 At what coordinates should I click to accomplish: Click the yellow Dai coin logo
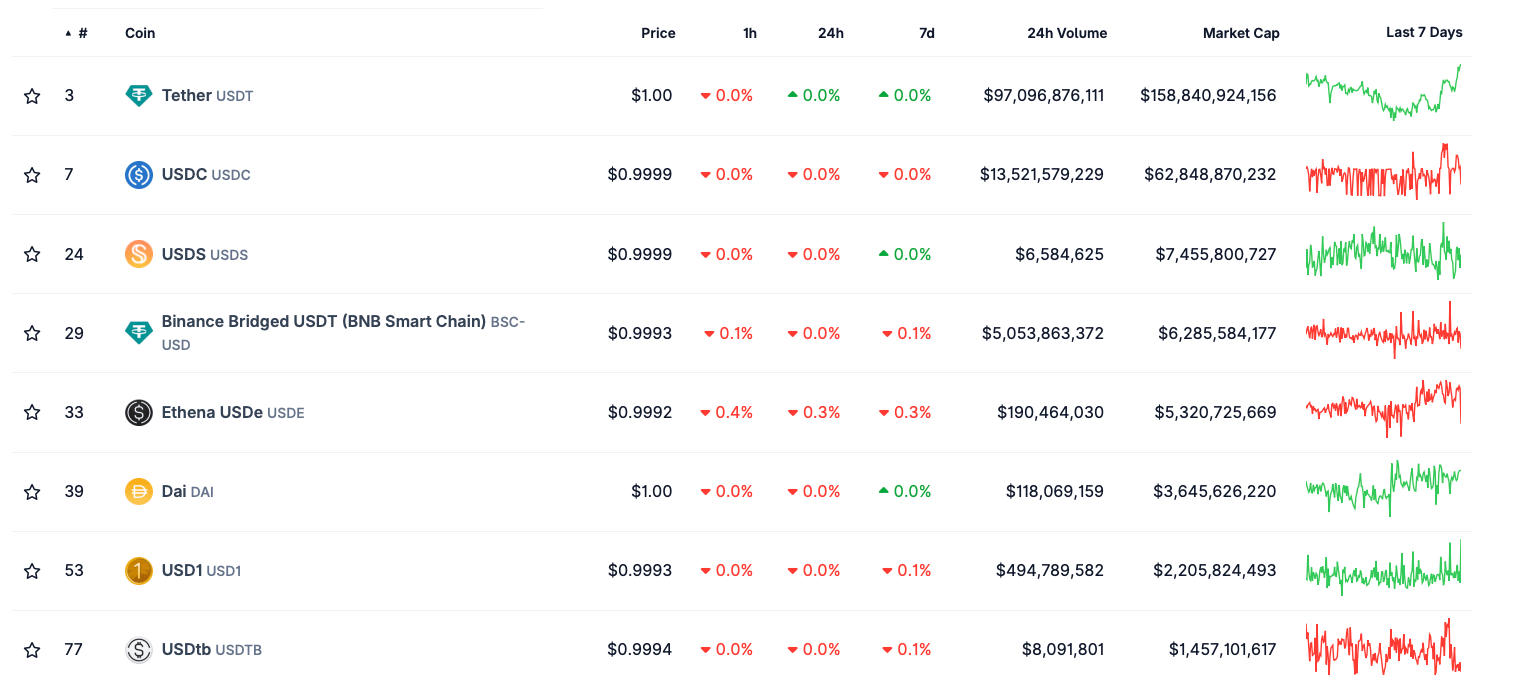pos(139,492)
